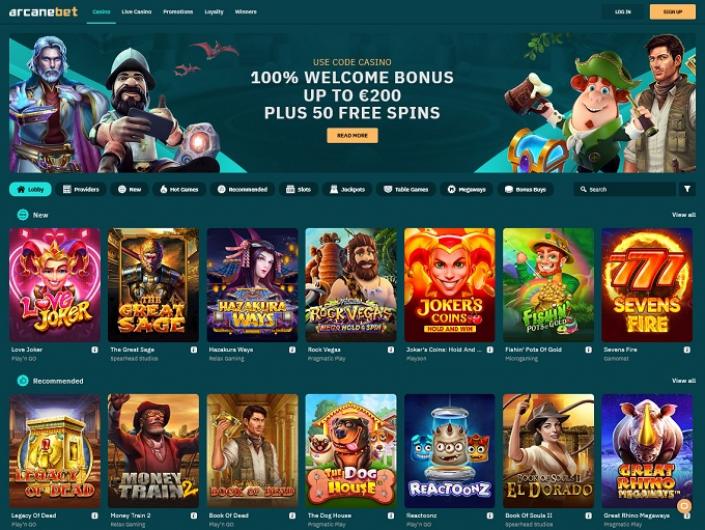Go to Promotions in the top menu

[x=178, y=12]
